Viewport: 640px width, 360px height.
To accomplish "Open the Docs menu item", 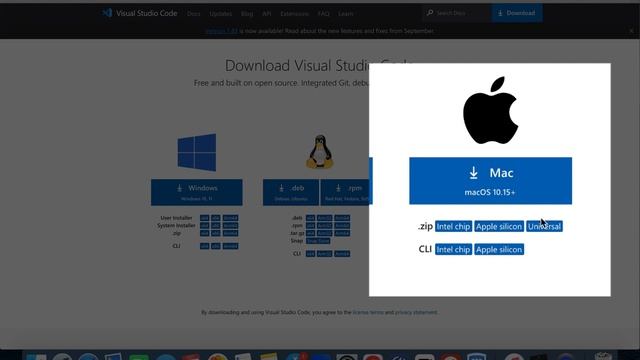I will [193, 14].
